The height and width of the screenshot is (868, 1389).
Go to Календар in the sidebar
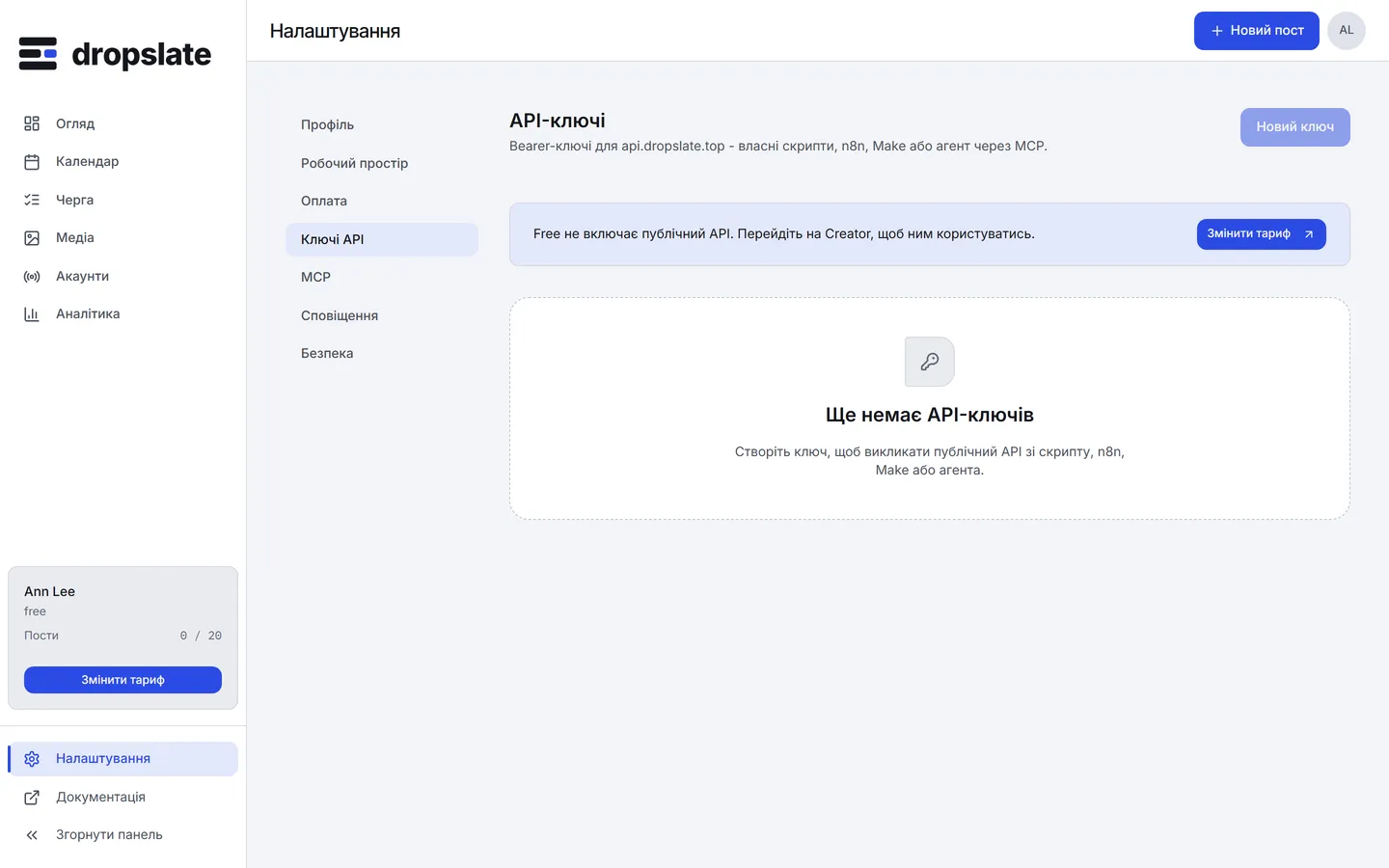click(123, 162)
